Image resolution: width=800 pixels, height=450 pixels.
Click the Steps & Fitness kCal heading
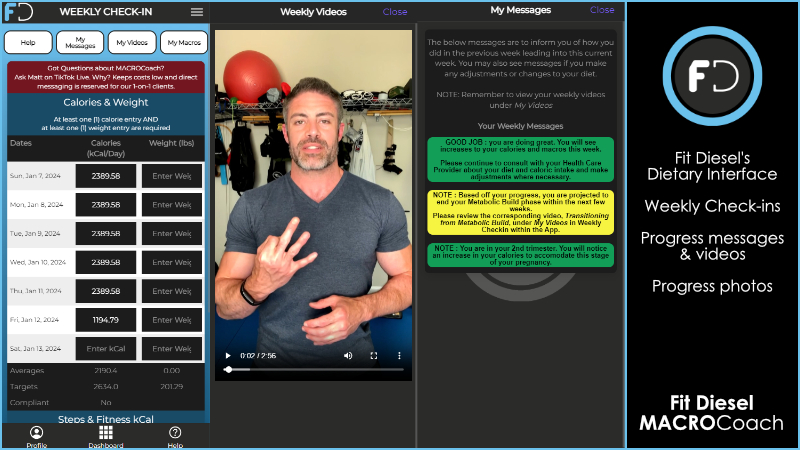click(x=106, y=419)
